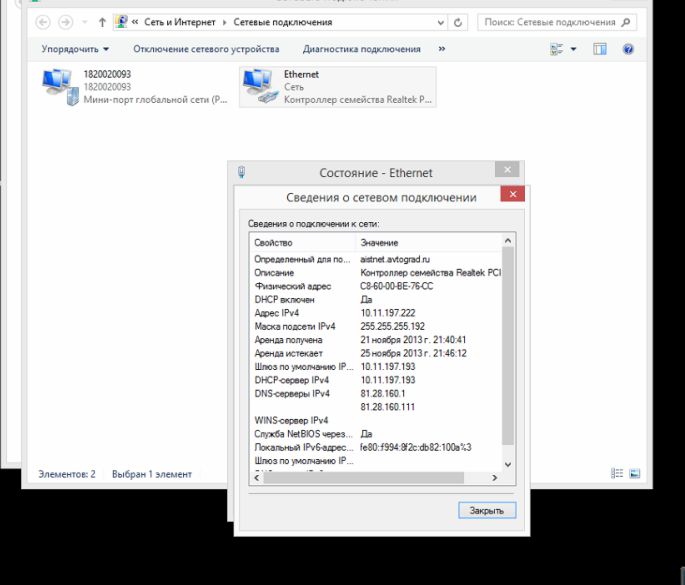Select the 'Локальный IPv6-адрес' row
Image resolution: width=685 pixels, height=585 pixels.
click(376, 447)
